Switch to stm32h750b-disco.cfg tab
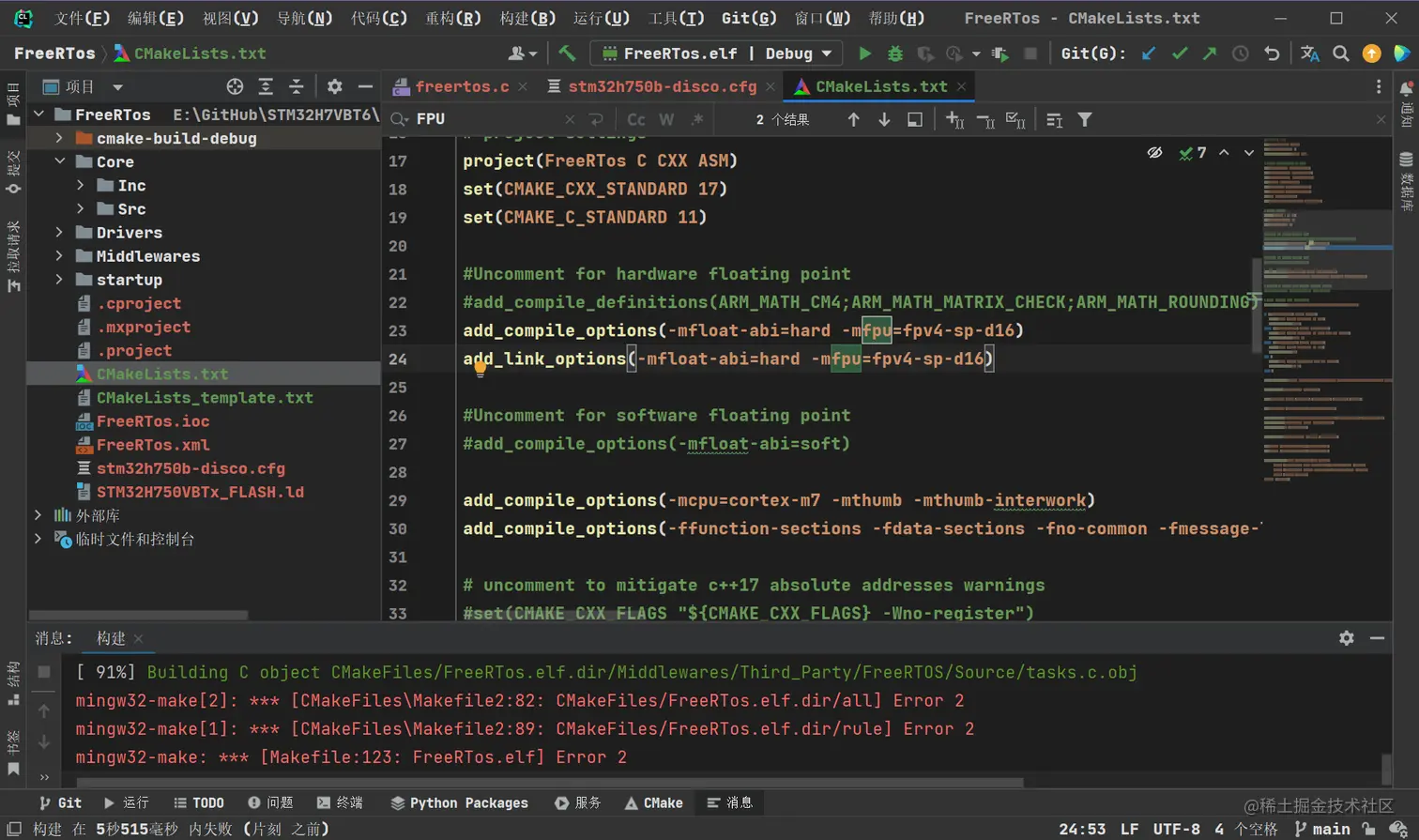The width and height of the screenshot is (1419, 840). point(662,86)
